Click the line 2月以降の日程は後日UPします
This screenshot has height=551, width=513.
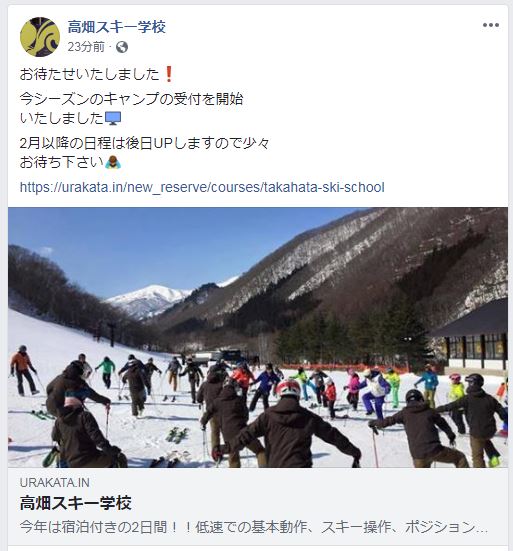(x=144, y=143)
